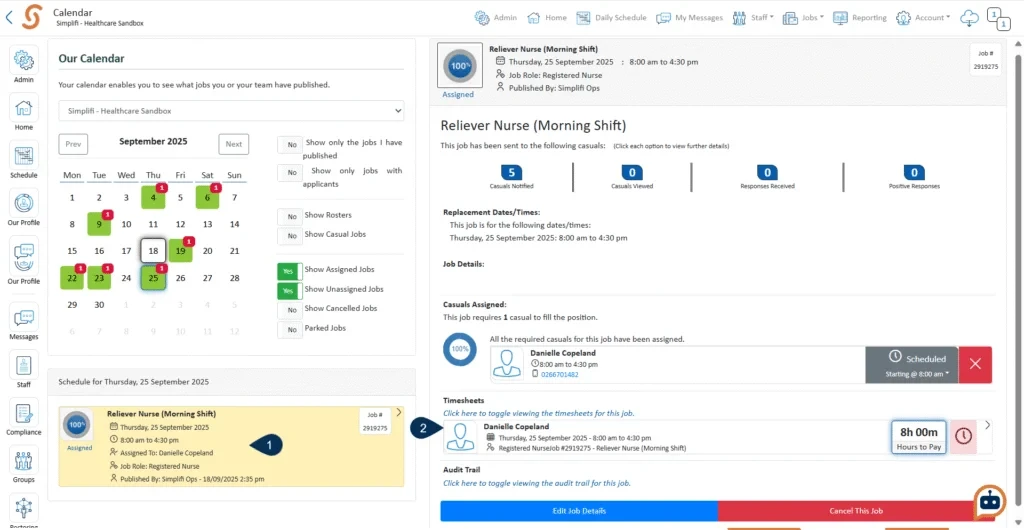Toggle viewing the timesheets for this job
This screenshot has width=1024, height=530.
pos(539,413)
